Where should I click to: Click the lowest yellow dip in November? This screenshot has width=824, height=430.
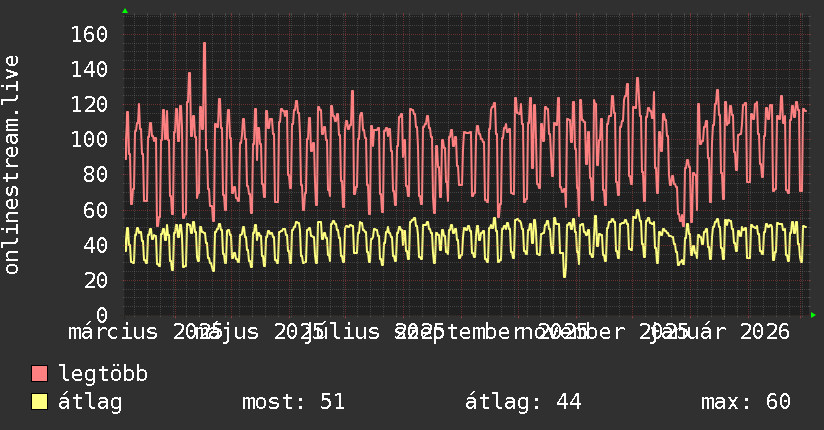click(x=565, y=275)
